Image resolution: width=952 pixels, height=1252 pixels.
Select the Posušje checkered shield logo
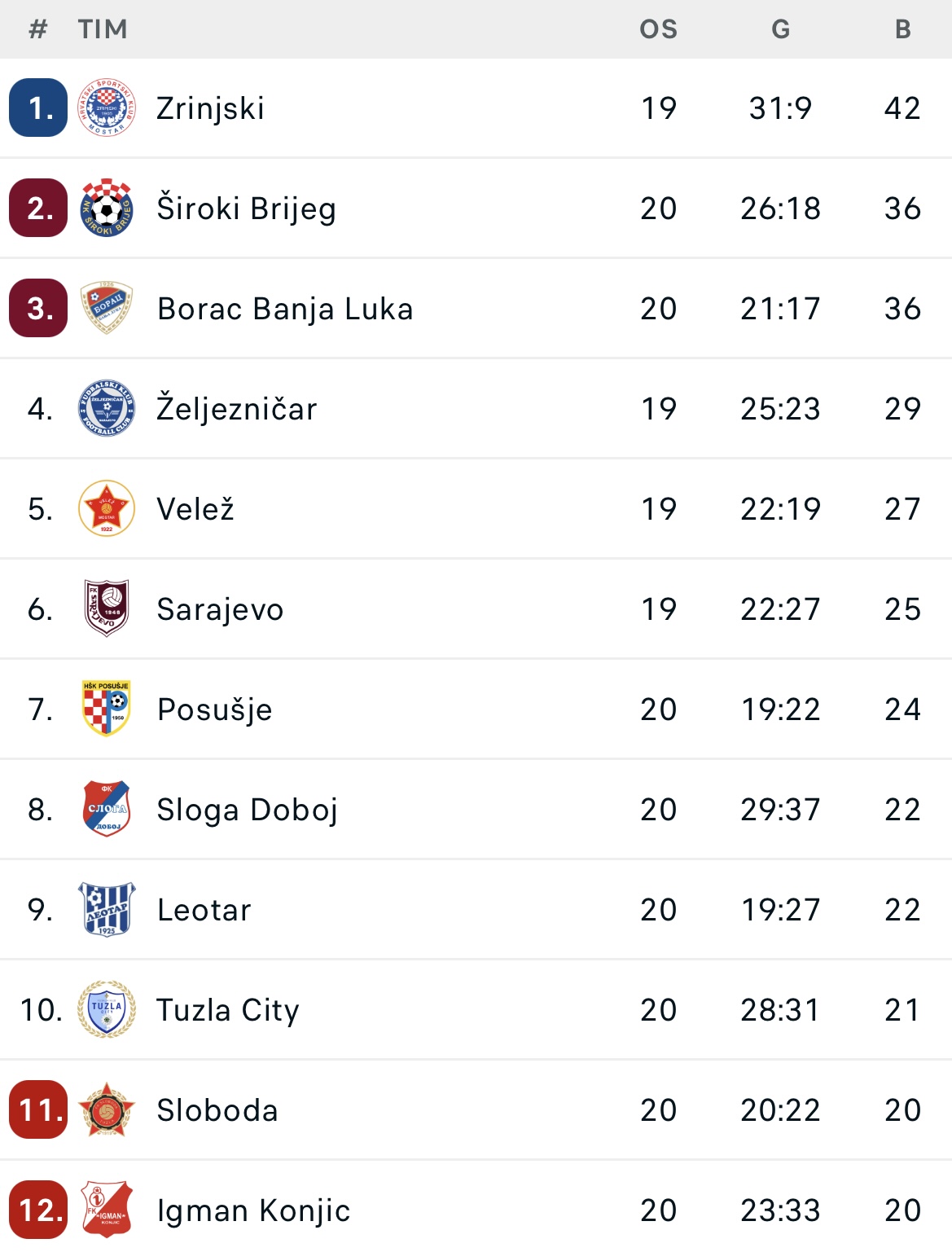(107, 709)
